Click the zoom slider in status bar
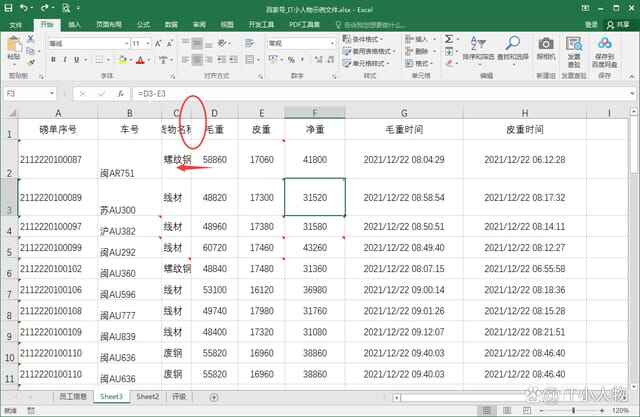640x417 pixels. point(573,410)
